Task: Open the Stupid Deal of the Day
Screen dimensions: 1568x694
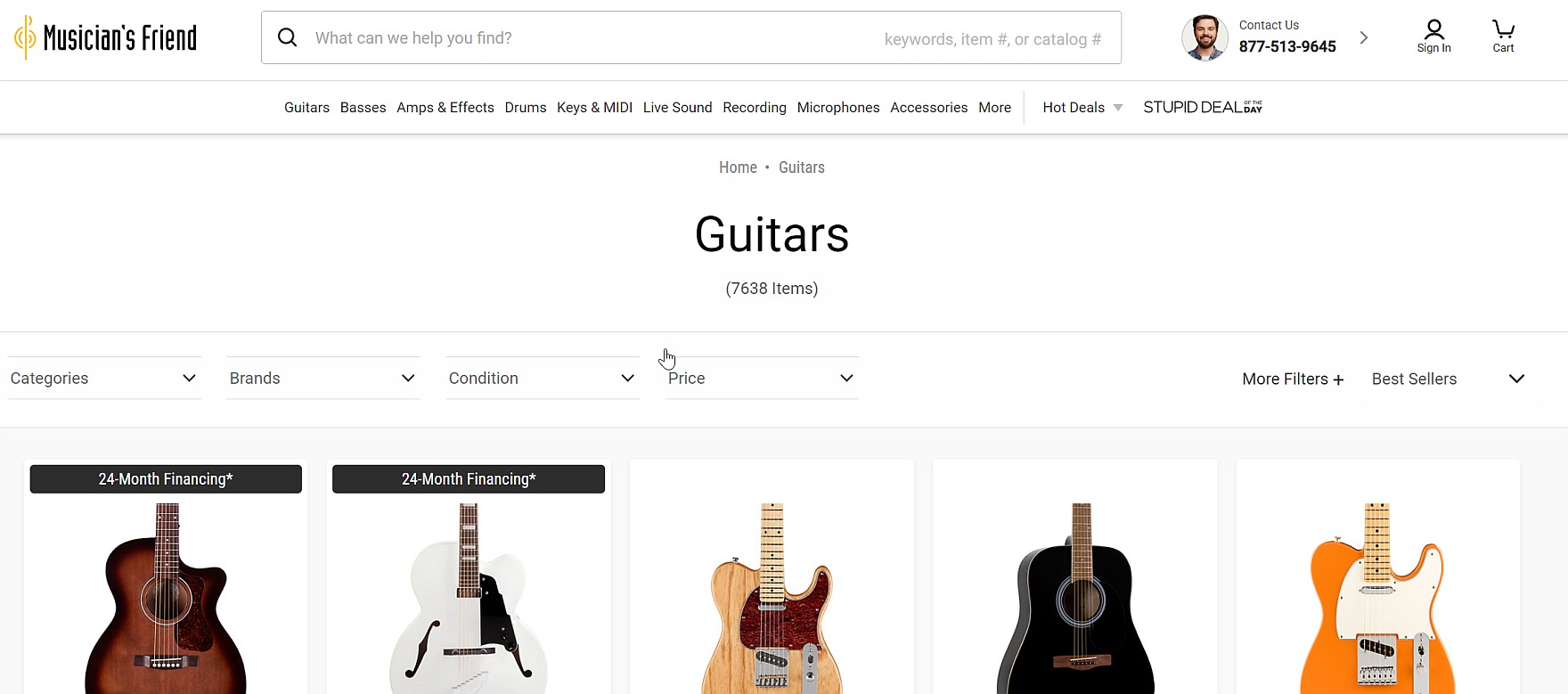Action: click(1202, 107)
